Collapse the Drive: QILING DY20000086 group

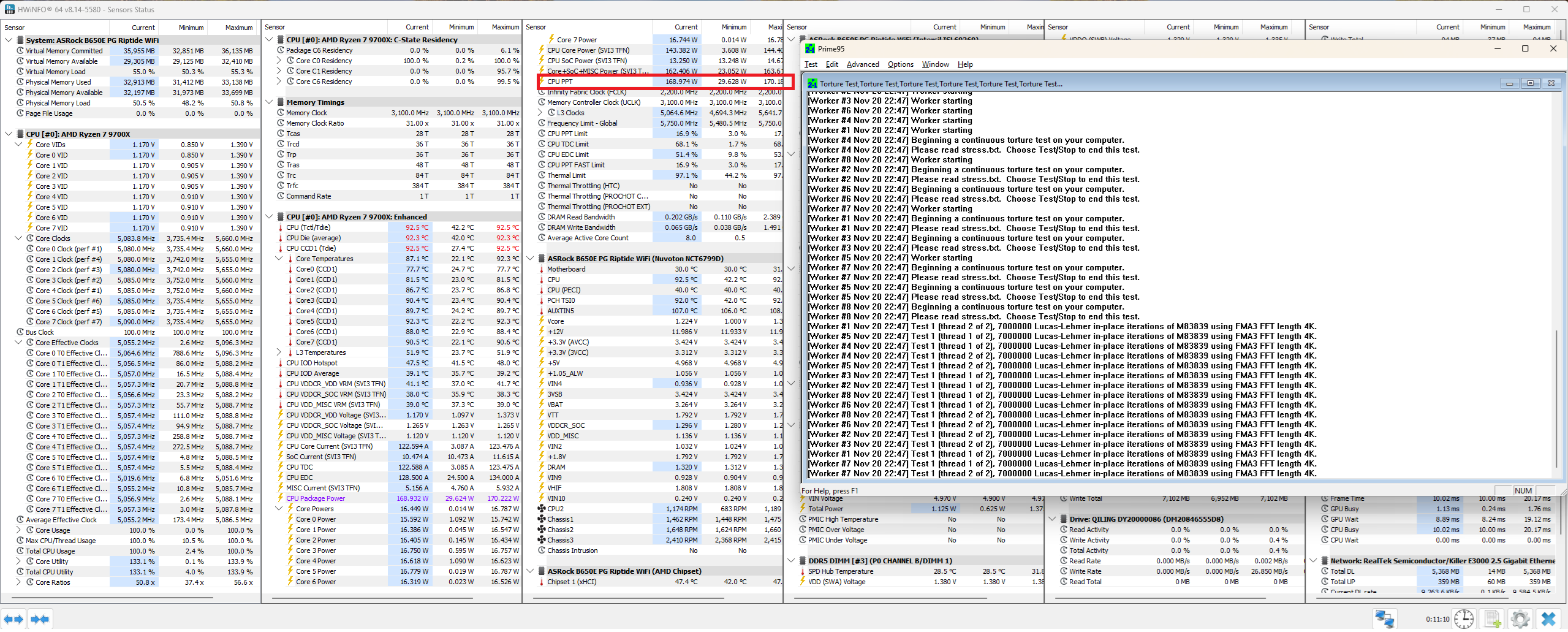1052,519
